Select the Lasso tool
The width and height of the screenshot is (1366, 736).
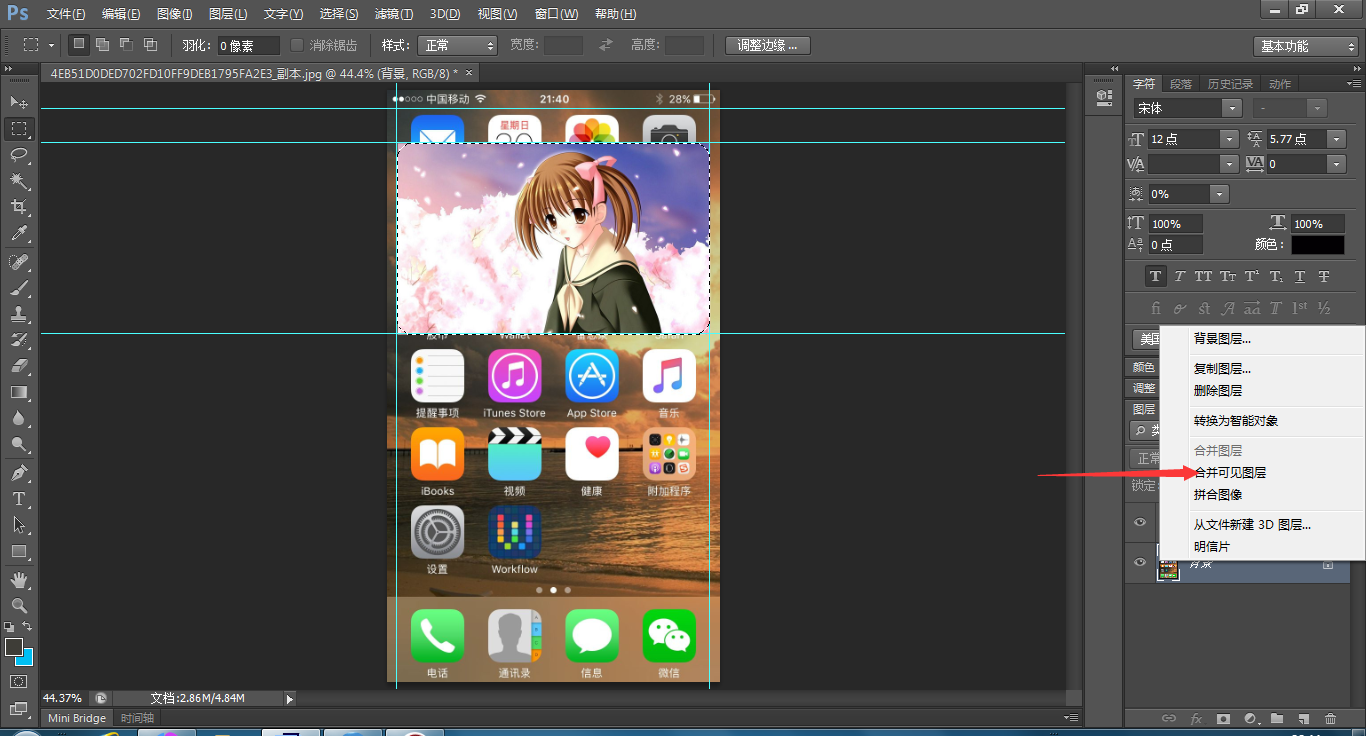(x=18, y=154)
